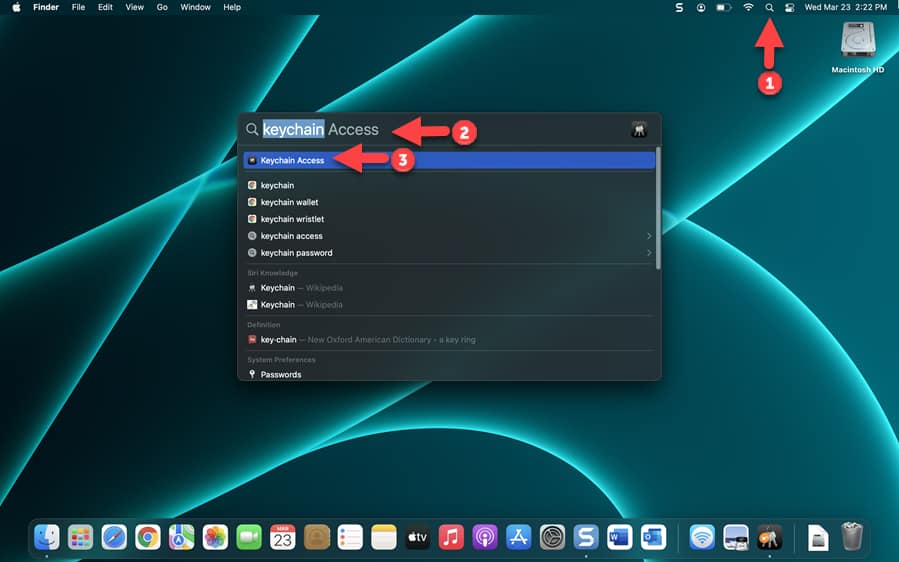Open the Help menu
The width and height of the screenshot is (899, 562).
(232, 7)
